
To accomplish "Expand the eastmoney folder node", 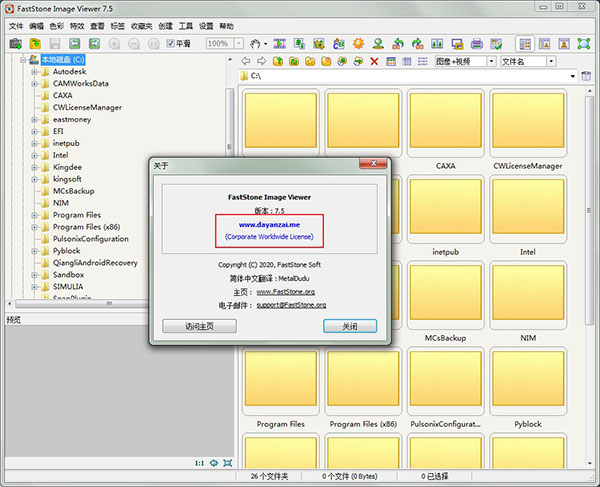I will click(34, 119).
